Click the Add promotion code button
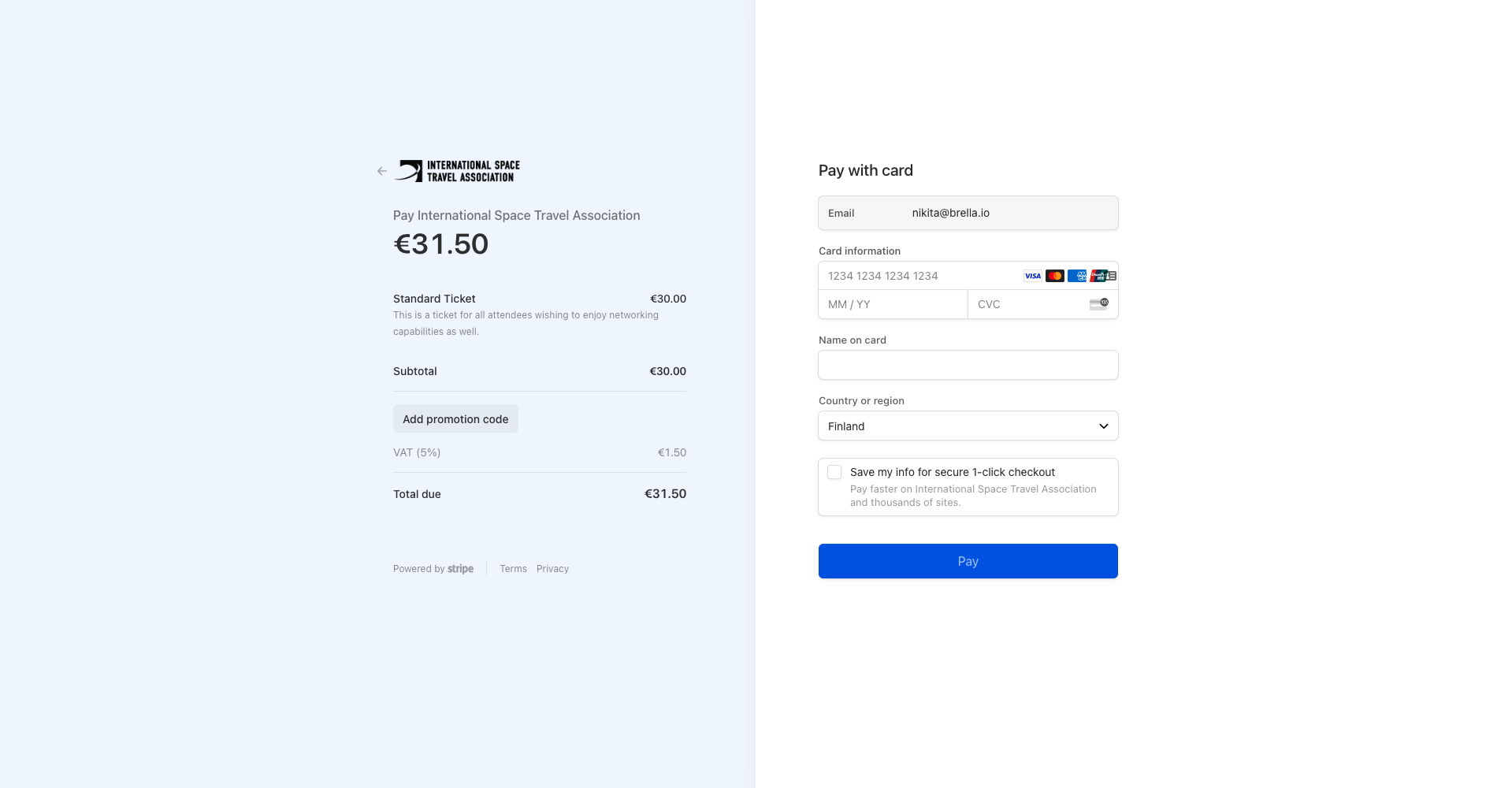1512x788 pixels. [455, 419]
